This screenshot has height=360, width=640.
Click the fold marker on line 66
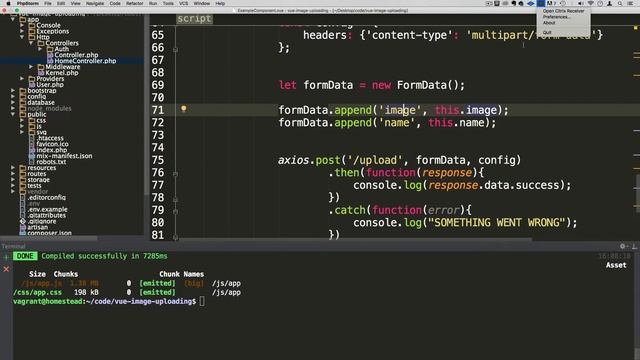click(176, 50)
